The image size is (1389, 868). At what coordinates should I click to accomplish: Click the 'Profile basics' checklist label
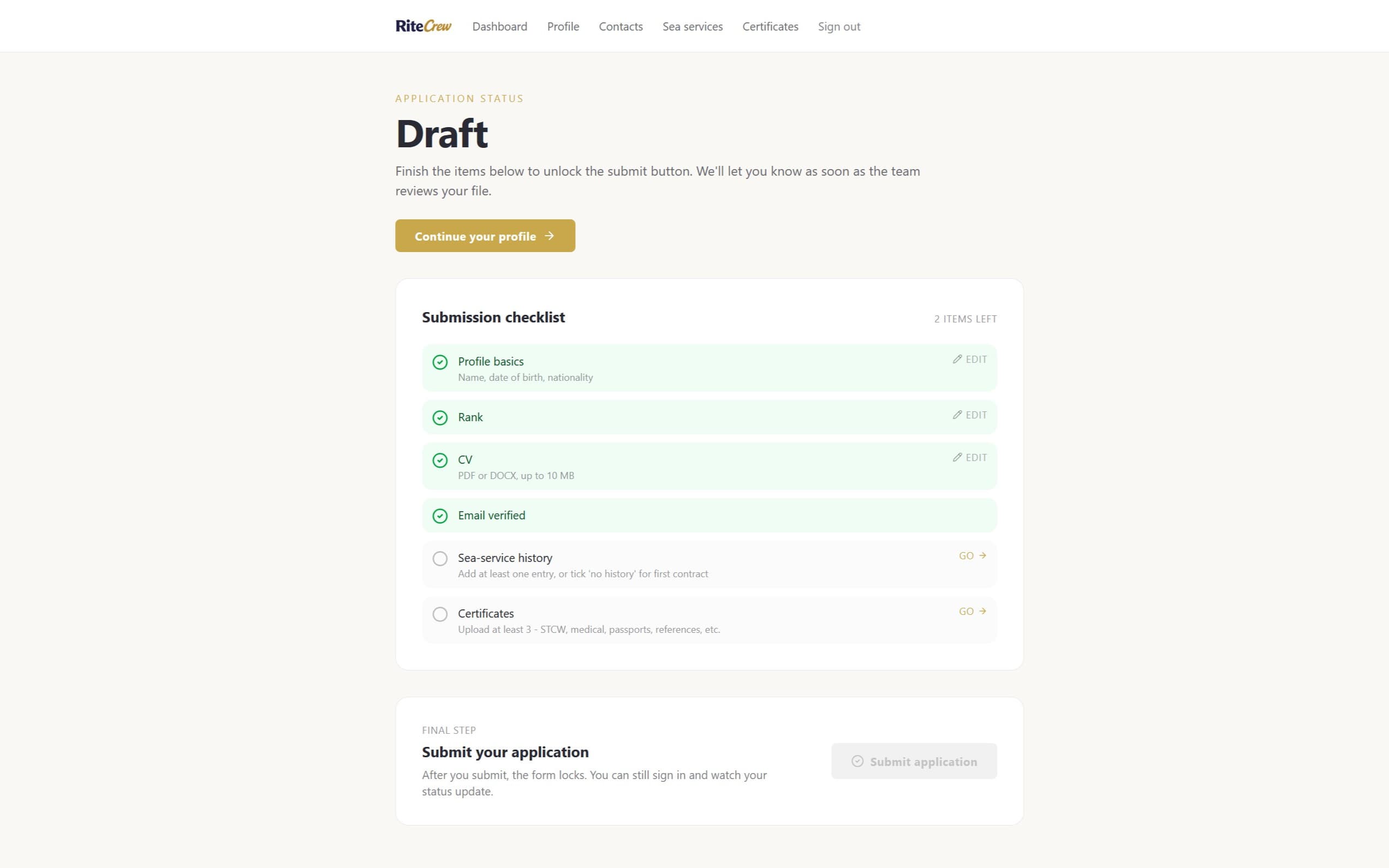490,362
